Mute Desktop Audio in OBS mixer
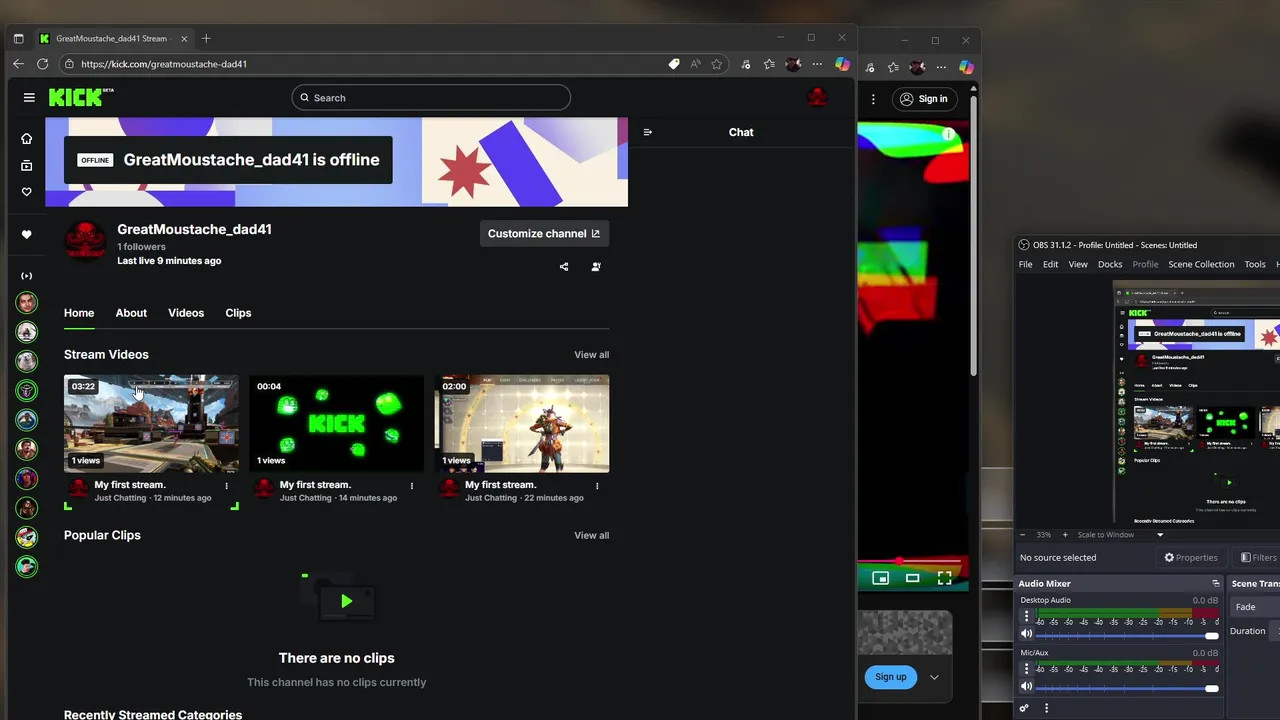1280x720 pixels. (x=1026, y=634)
